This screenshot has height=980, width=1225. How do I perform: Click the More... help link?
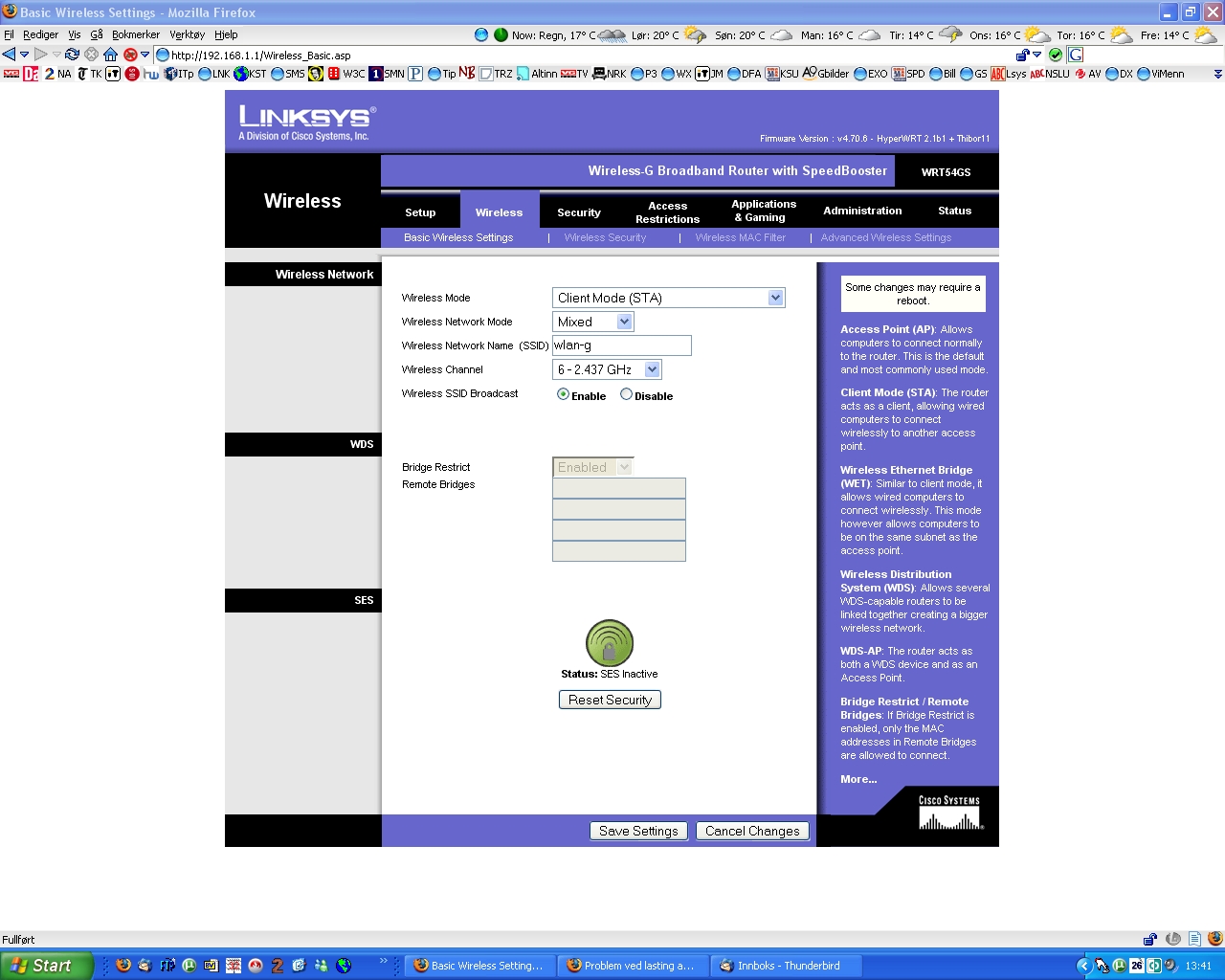click(858, 779)
